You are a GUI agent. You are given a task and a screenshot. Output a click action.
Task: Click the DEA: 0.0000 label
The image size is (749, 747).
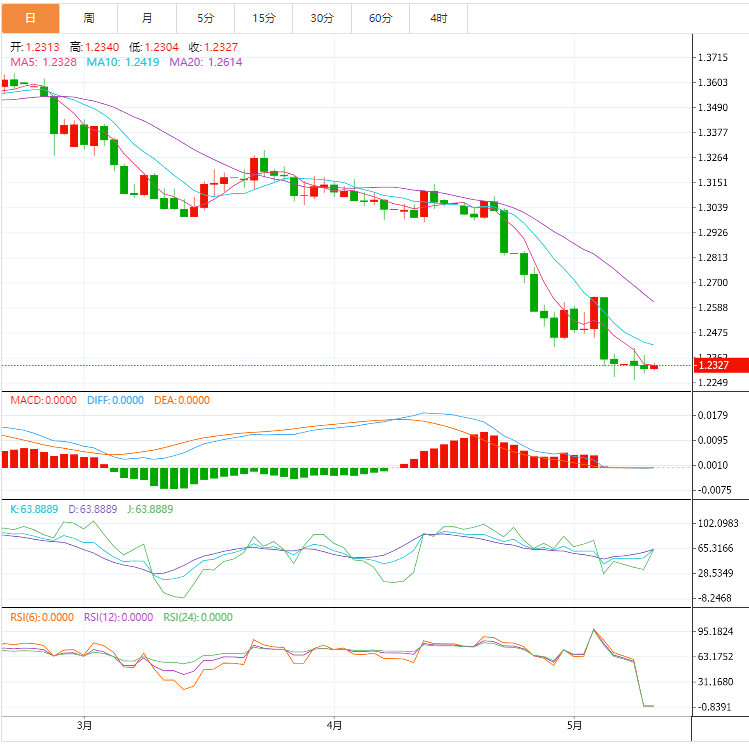coord(182,400)
